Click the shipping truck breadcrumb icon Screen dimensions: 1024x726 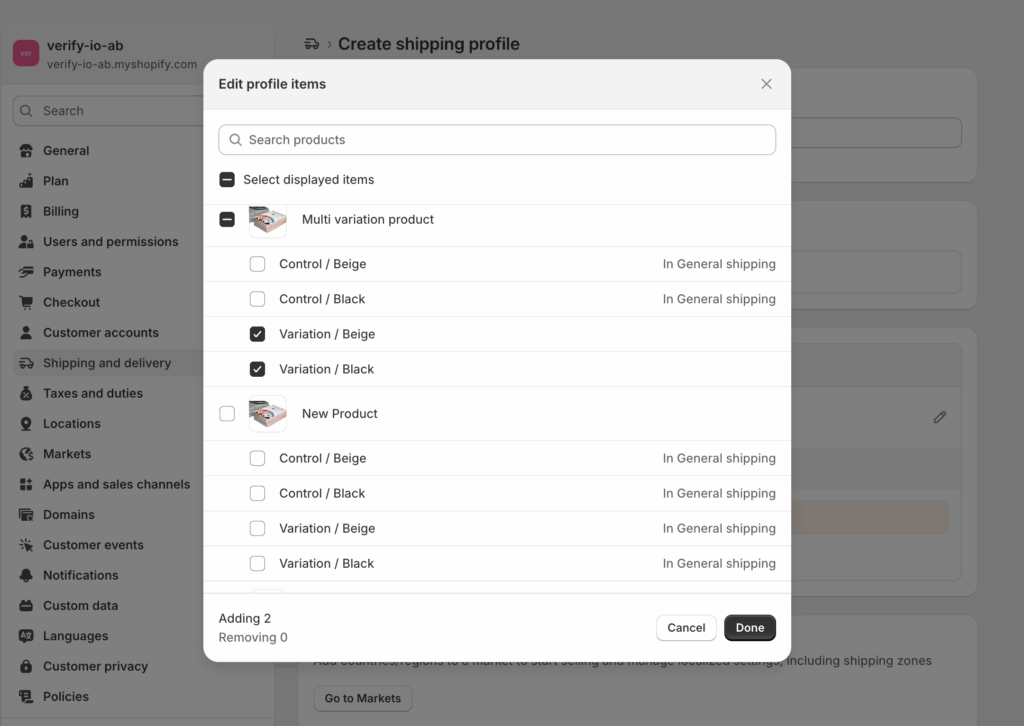[x=312, y=44]
